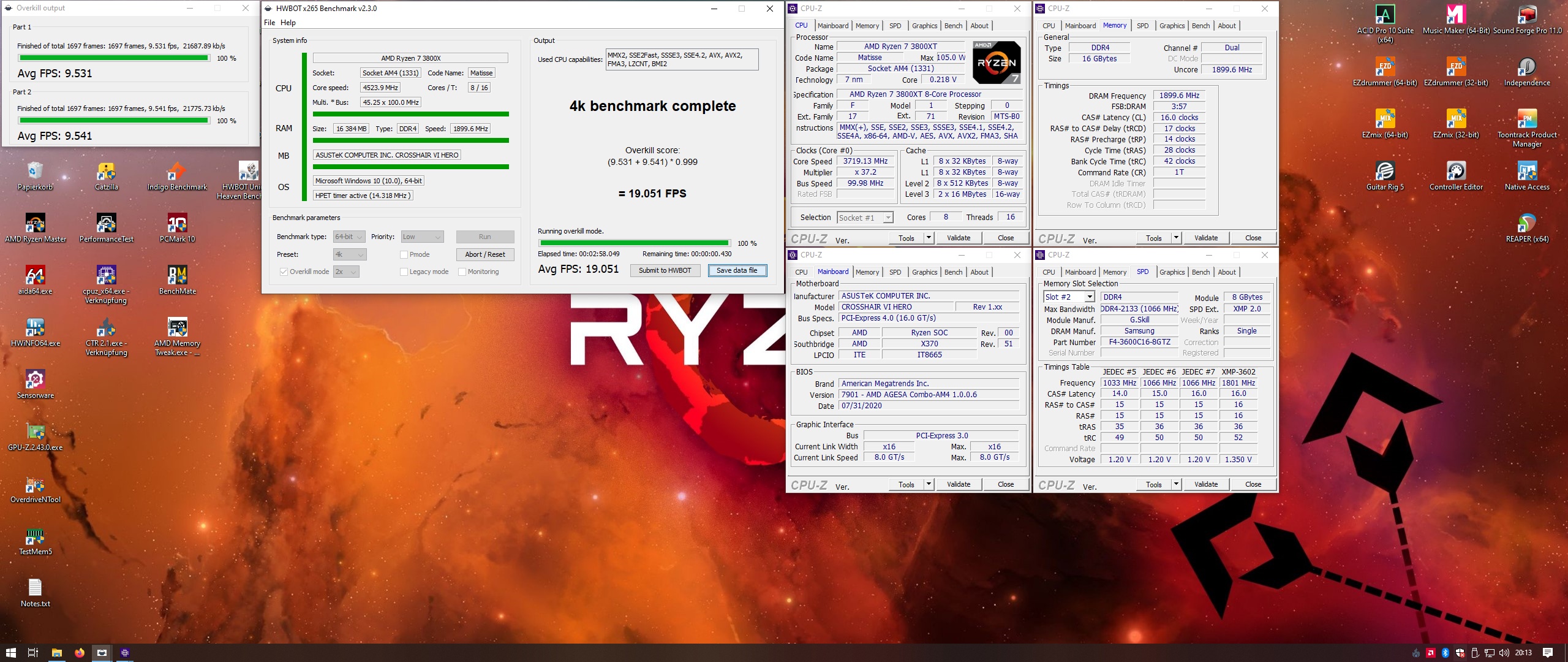Open Native Access desktop icon
The width and height of the screenshot is (1568, 662).
[x=1527, y=176]
